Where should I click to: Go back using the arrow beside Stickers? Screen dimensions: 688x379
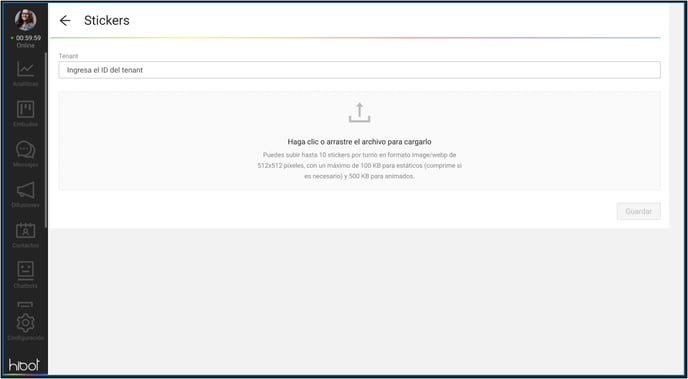65,21
